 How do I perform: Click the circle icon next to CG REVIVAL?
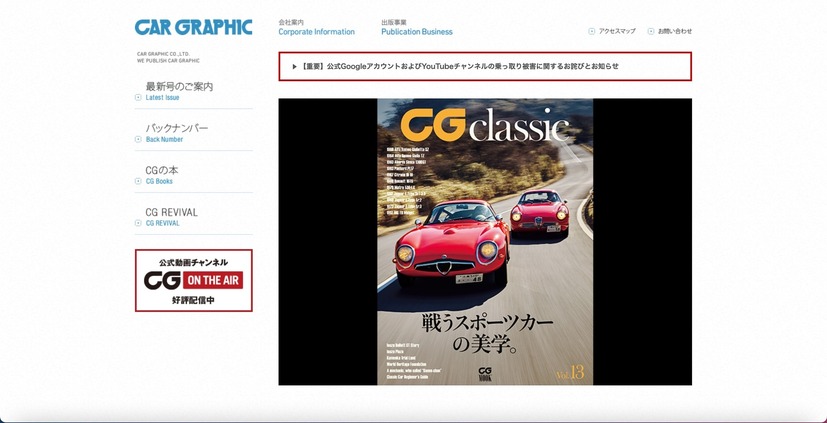[138, 223]
